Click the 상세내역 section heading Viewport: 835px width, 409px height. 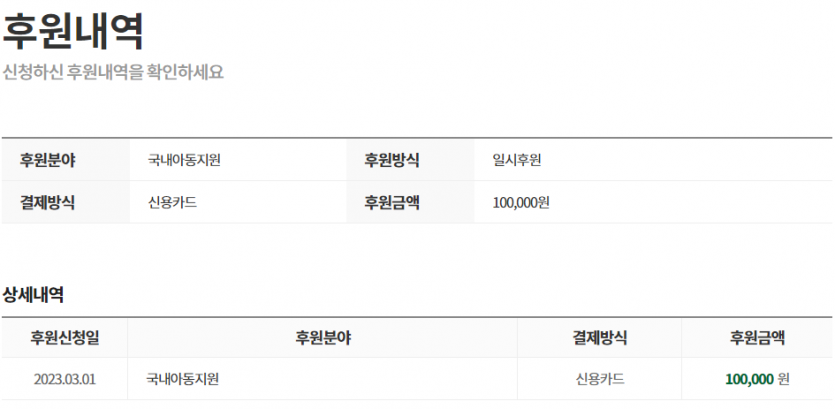[34, 295]
